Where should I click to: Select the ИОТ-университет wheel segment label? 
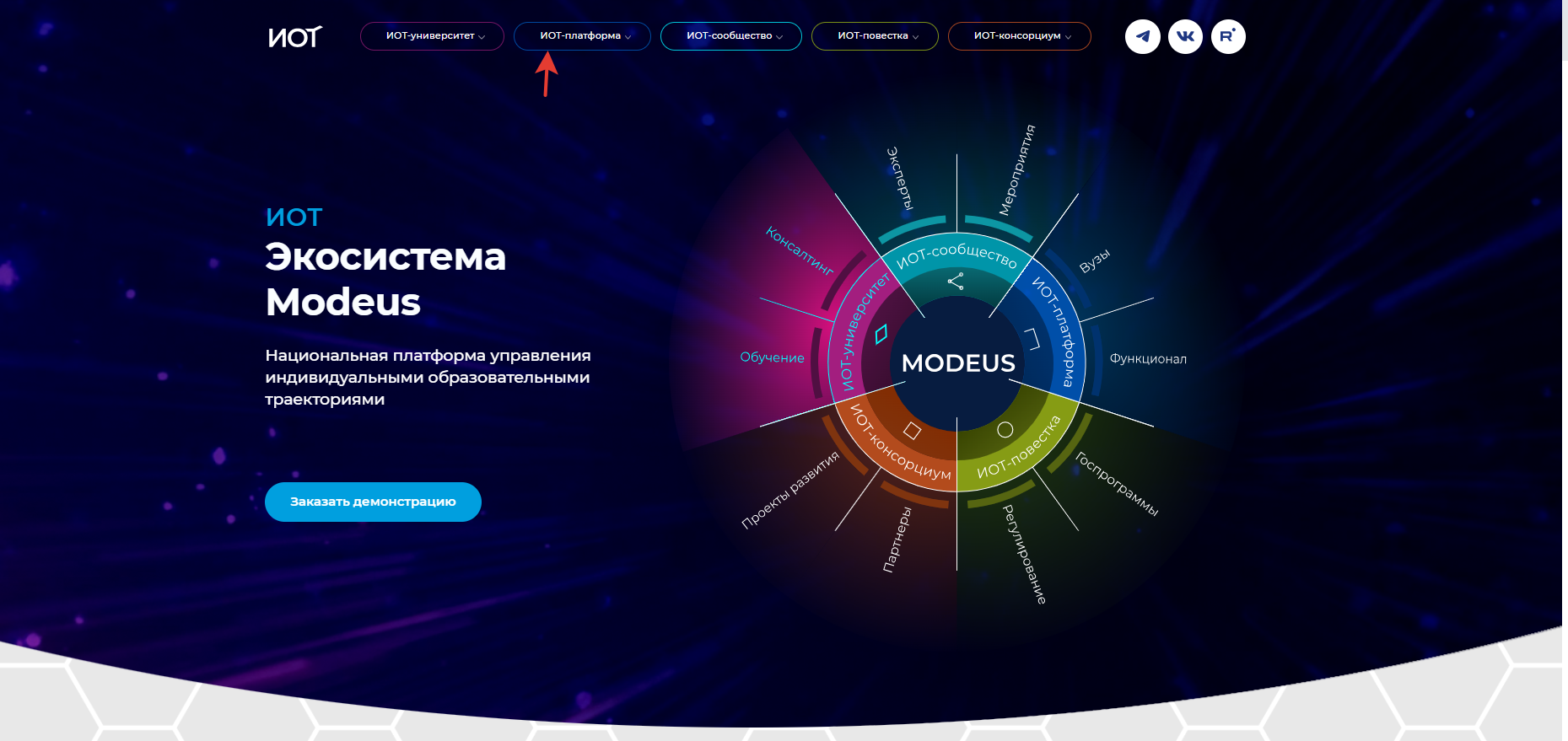(864, 332)
